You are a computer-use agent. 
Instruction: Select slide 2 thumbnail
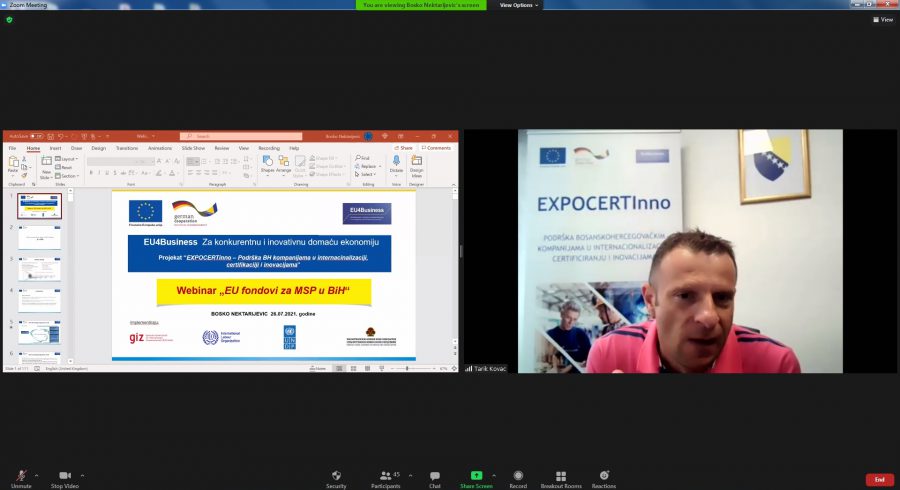(x=39, y=237)
